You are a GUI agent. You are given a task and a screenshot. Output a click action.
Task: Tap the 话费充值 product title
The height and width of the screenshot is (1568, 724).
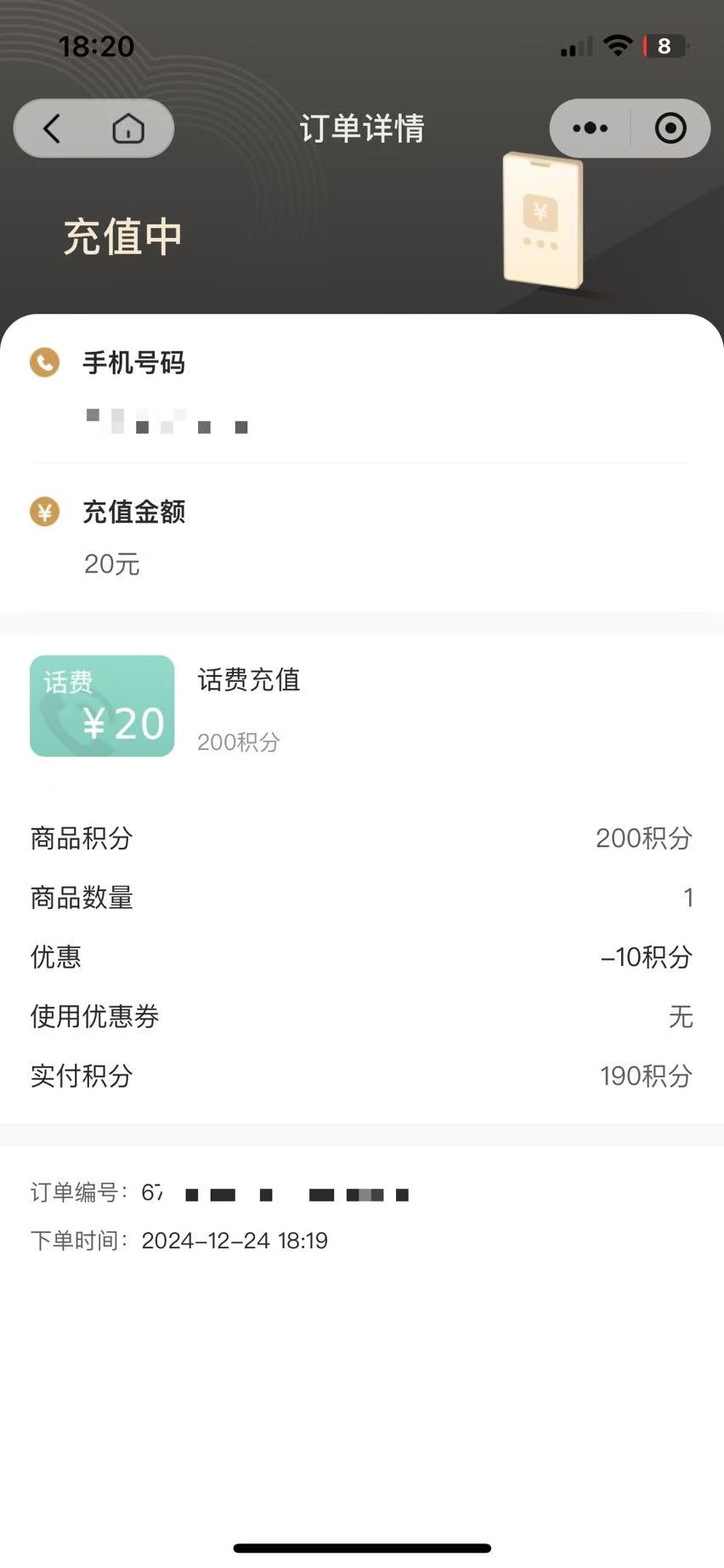[x=249, y=680]
